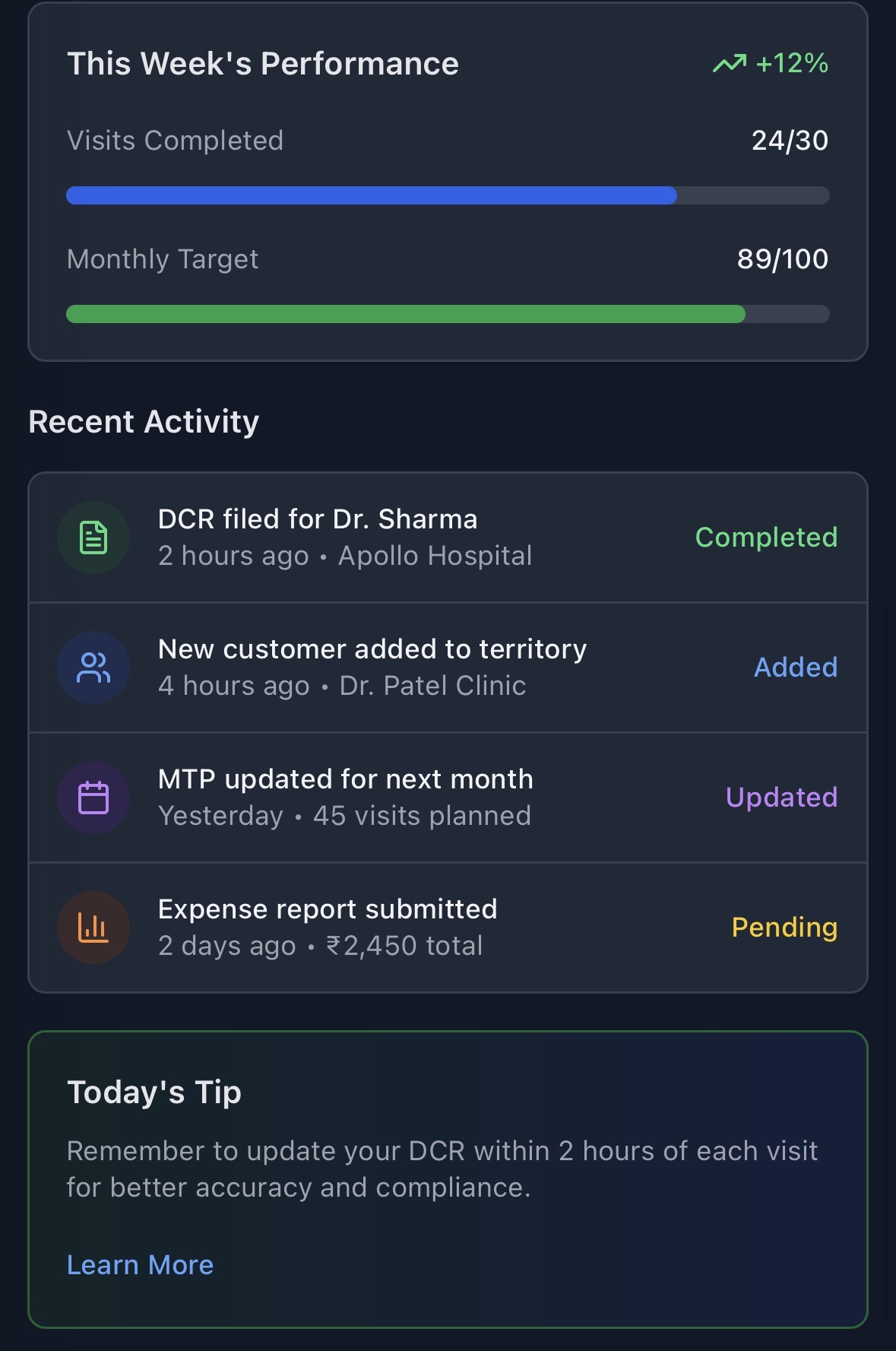Click the 89/100 monthly target value
Image resolution: width=896 pixels, height=1351 pixels.
[783, 259]
